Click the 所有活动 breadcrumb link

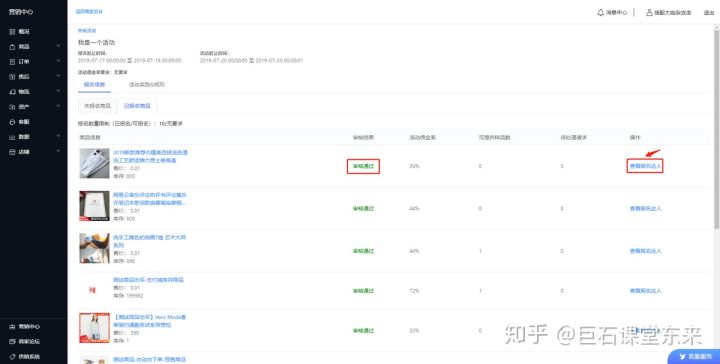click(87, 31)
